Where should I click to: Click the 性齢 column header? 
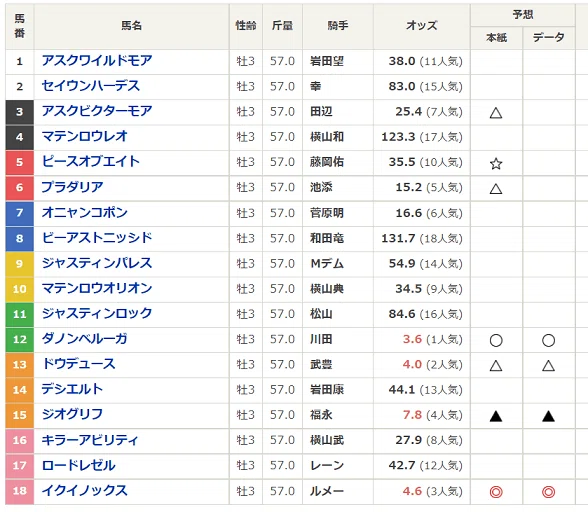tap(246, 26)
